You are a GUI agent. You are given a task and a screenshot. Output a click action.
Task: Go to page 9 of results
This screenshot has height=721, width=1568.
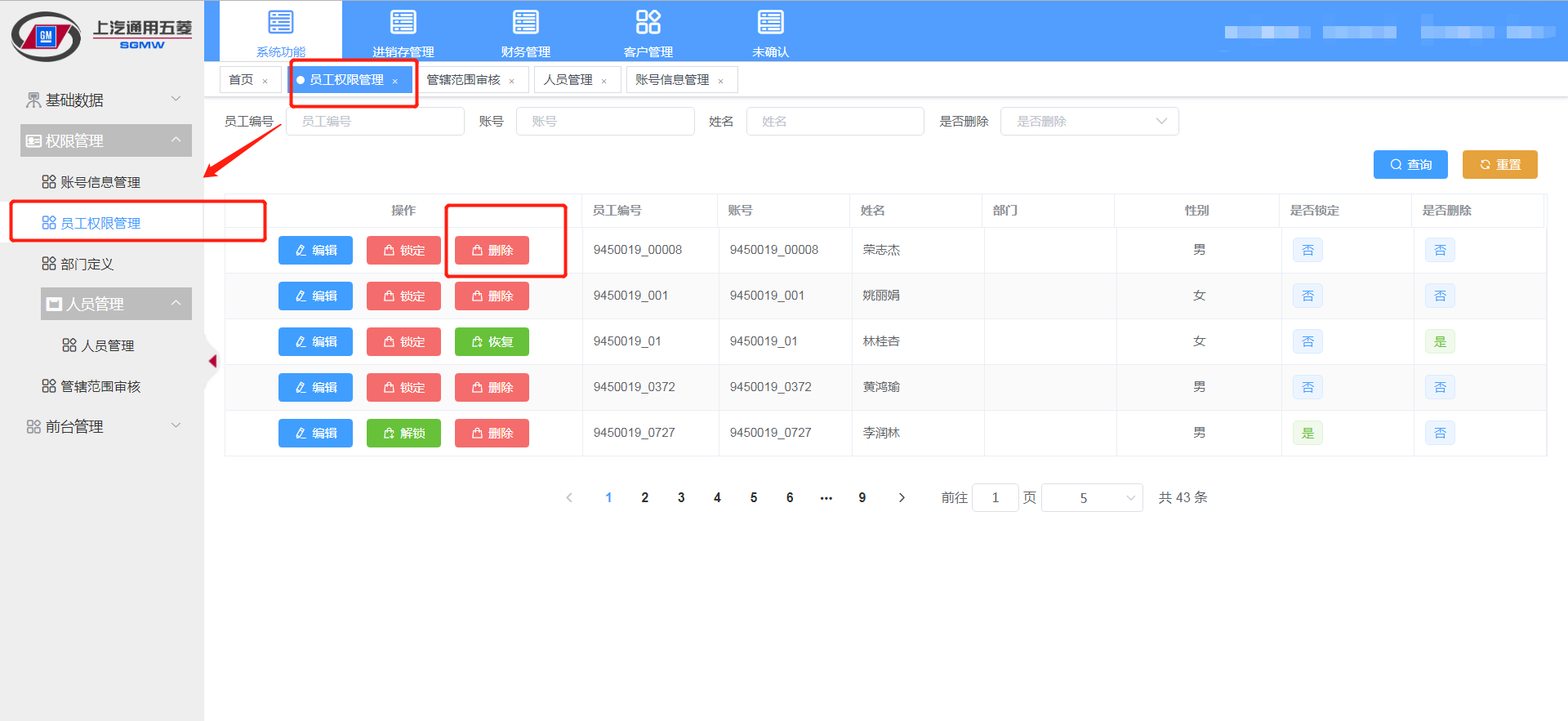(862, 497)
